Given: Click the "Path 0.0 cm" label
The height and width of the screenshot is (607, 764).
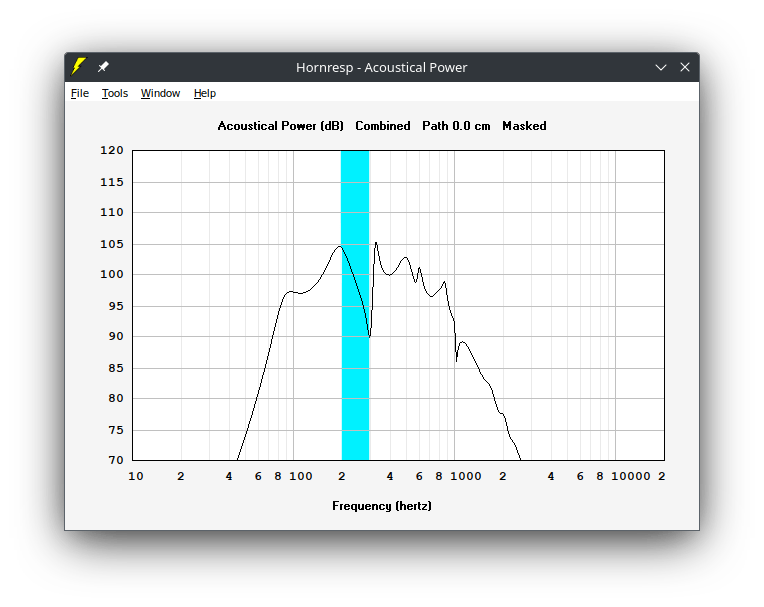Looking at the screenshot, I should [x=456, y=126].
